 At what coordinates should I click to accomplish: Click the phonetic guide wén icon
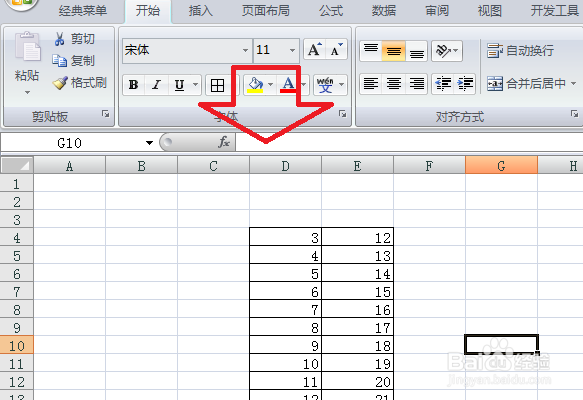pyautogui.click(x=325, y=85)
